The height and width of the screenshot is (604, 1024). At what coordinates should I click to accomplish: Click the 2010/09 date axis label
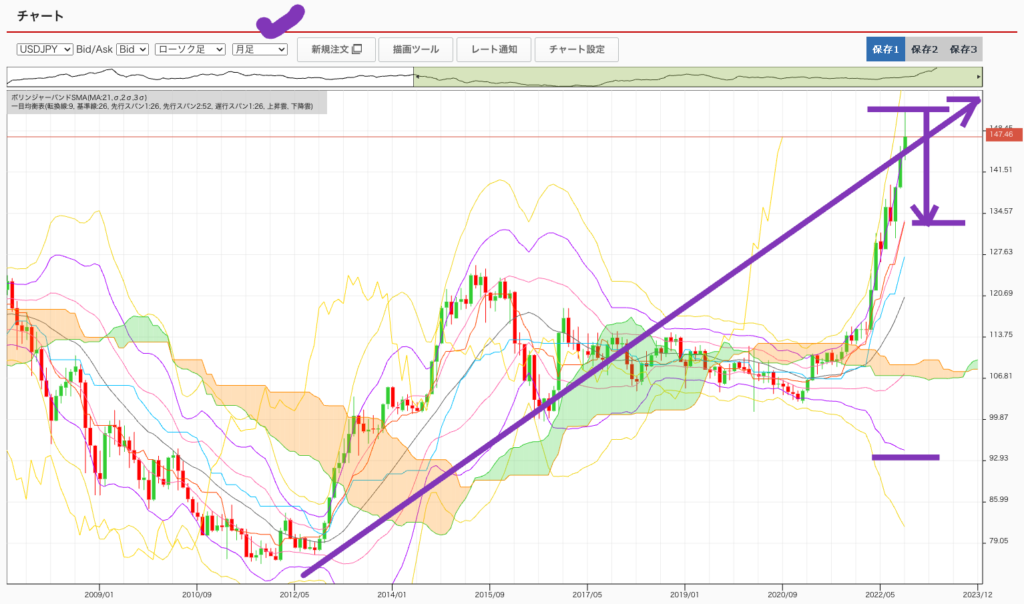(197, 595)
